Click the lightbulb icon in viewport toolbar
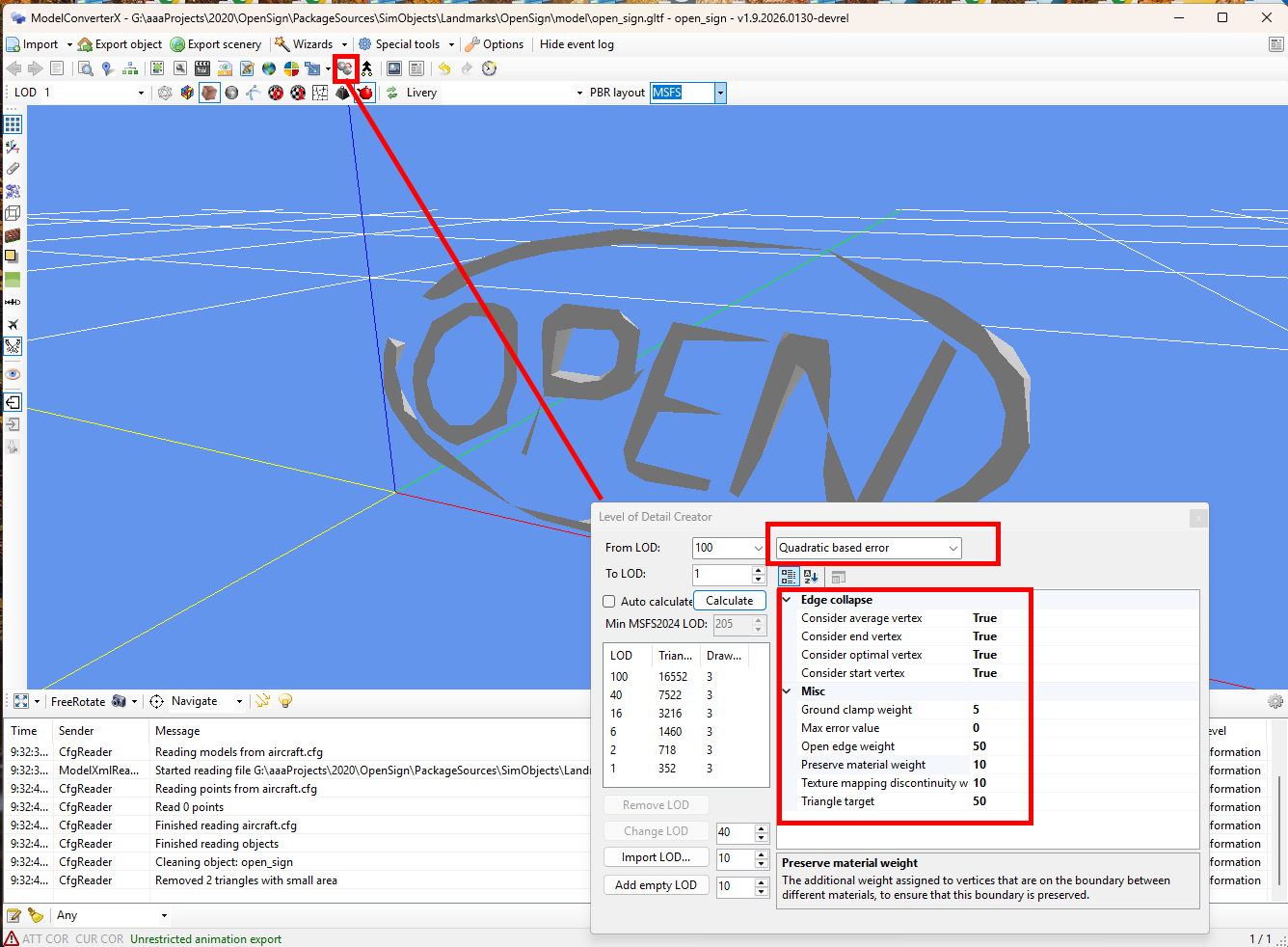1288x947 pixels. coord(285,701)
